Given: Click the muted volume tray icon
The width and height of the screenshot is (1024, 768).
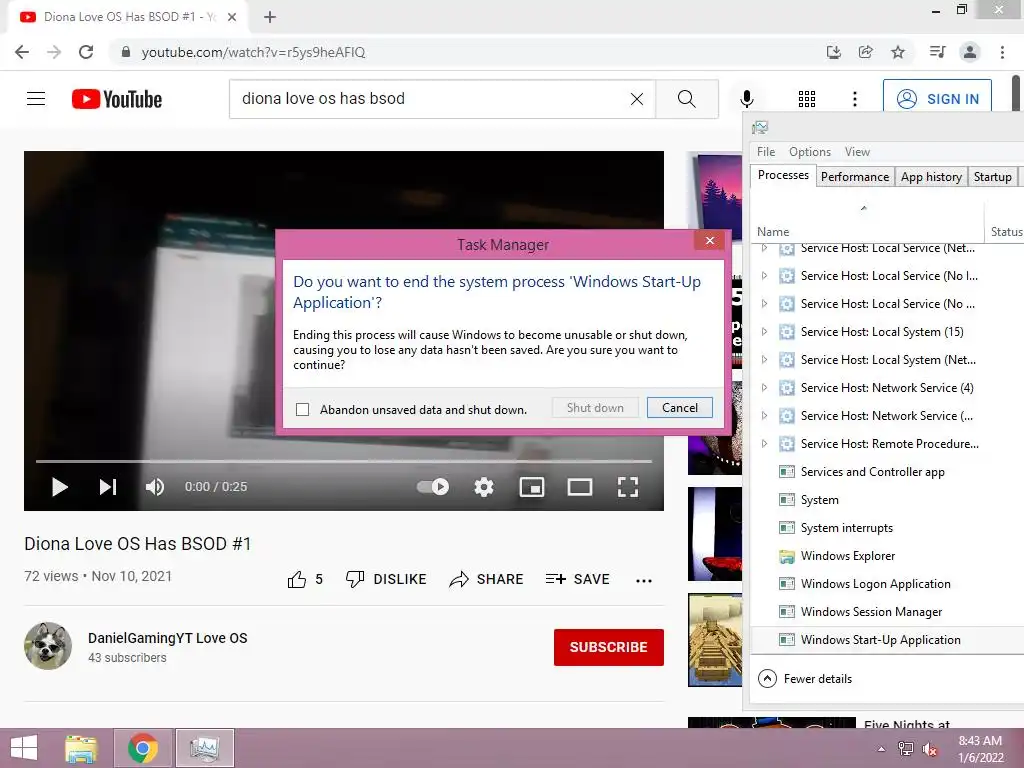Looking at the screenshot, I should (x=930, y=749).
